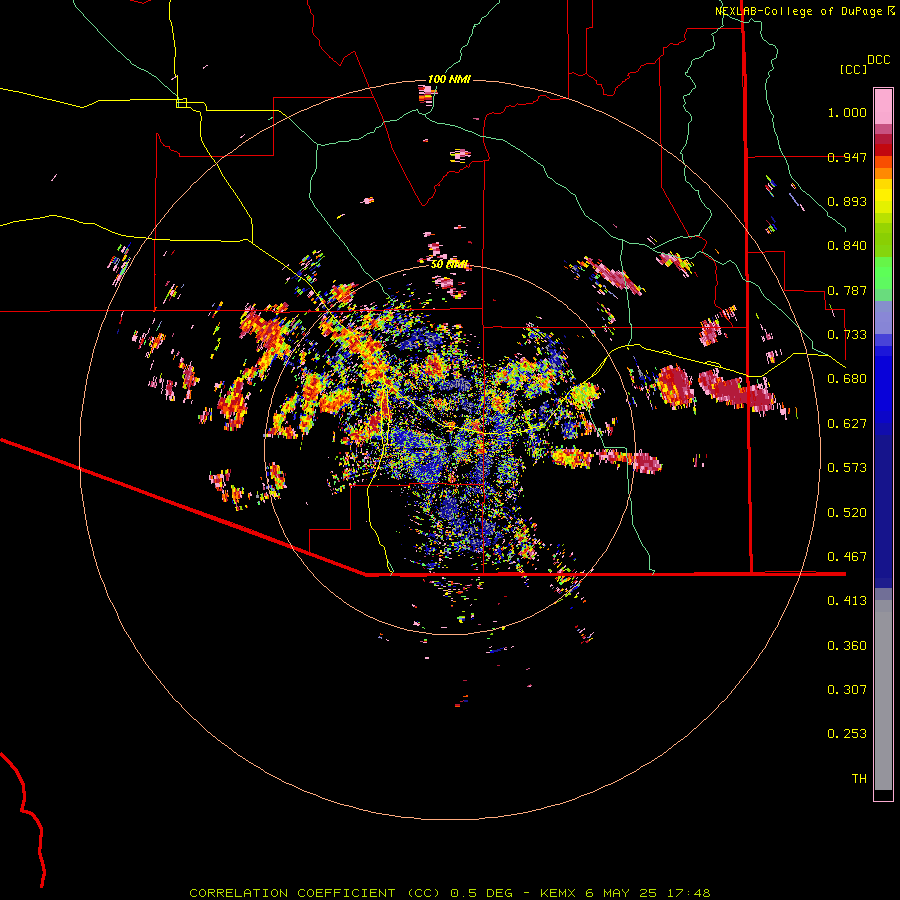Click the 0.787 scale value

tap(847, 290)
